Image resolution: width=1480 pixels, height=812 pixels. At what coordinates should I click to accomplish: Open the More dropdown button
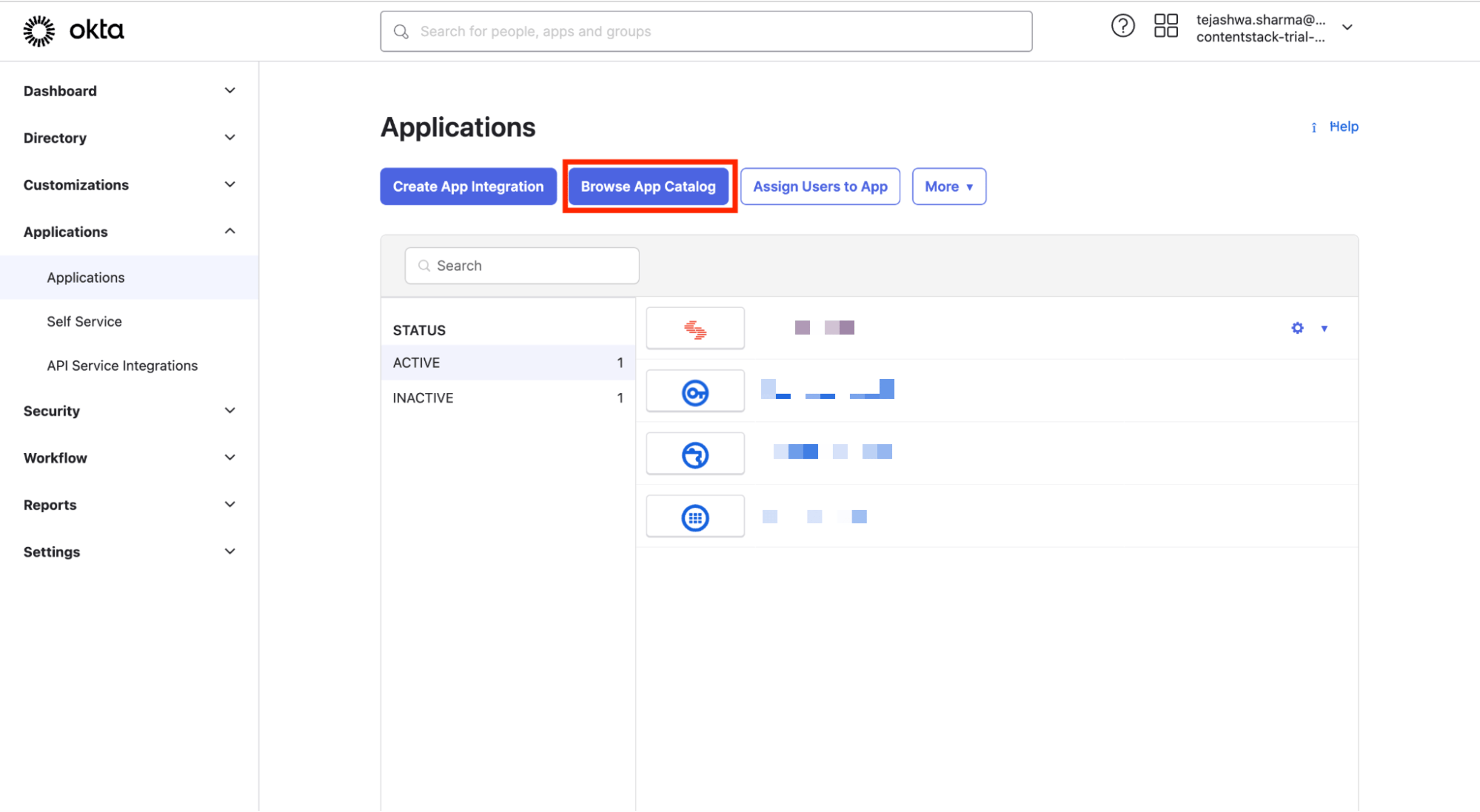[949, 187]
